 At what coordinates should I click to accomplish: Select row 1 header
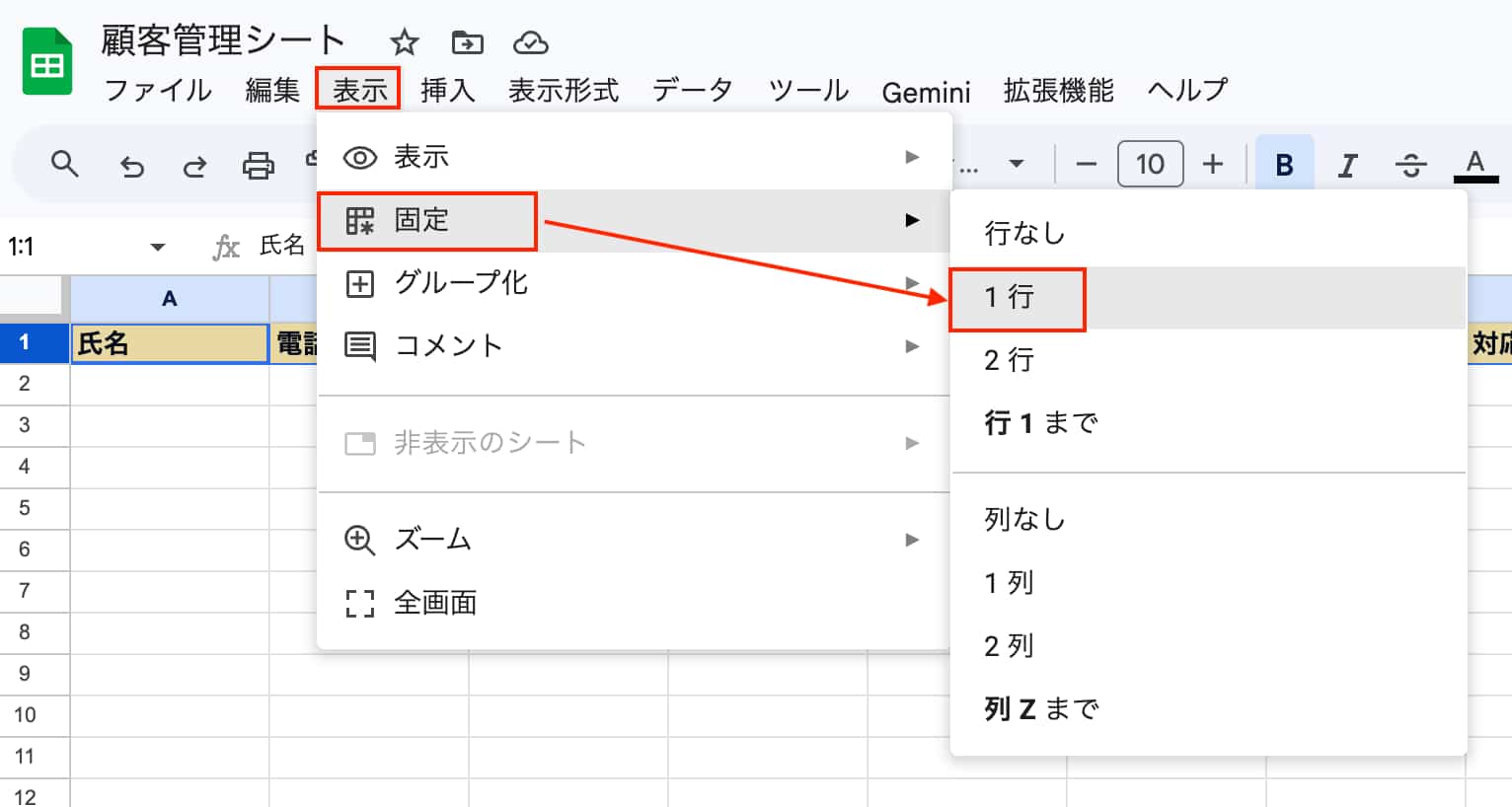coord(35,343)
